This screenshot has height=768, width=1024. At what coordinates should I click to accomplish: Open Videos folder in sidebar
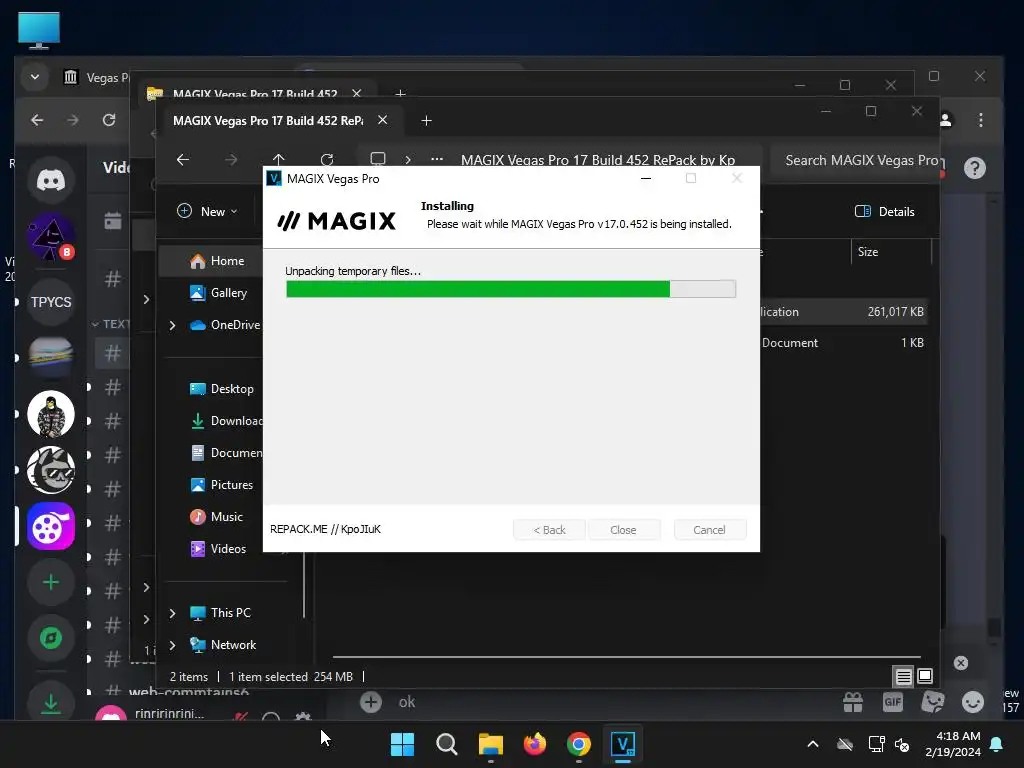click(x=217, y=549)
